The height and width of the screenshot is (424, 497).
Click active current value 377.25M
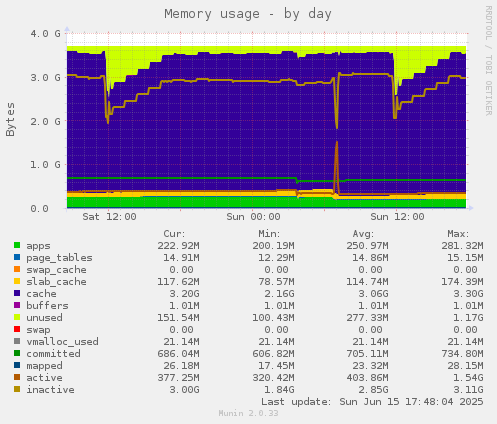pyautogui.click(x=178, y=378)
